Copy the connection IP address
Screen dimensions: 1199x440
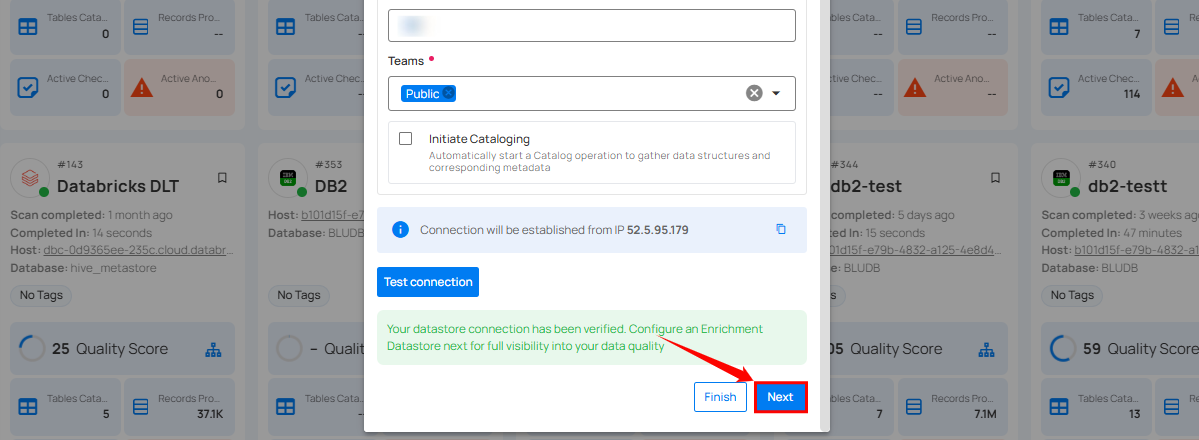point(781,229)
